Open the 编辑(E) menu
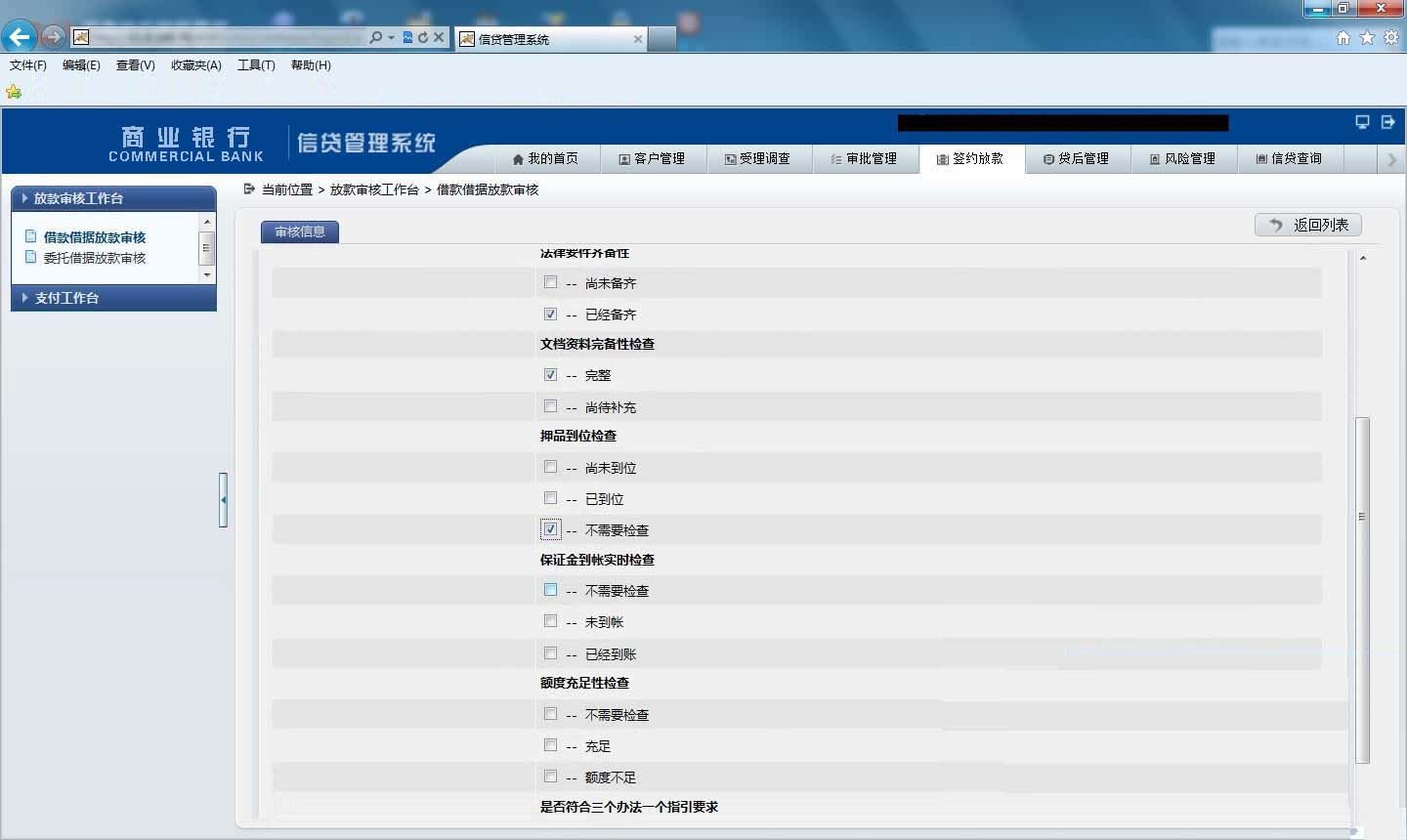The height and width of the screenshot is (840, 1407). tap(81, 65)
